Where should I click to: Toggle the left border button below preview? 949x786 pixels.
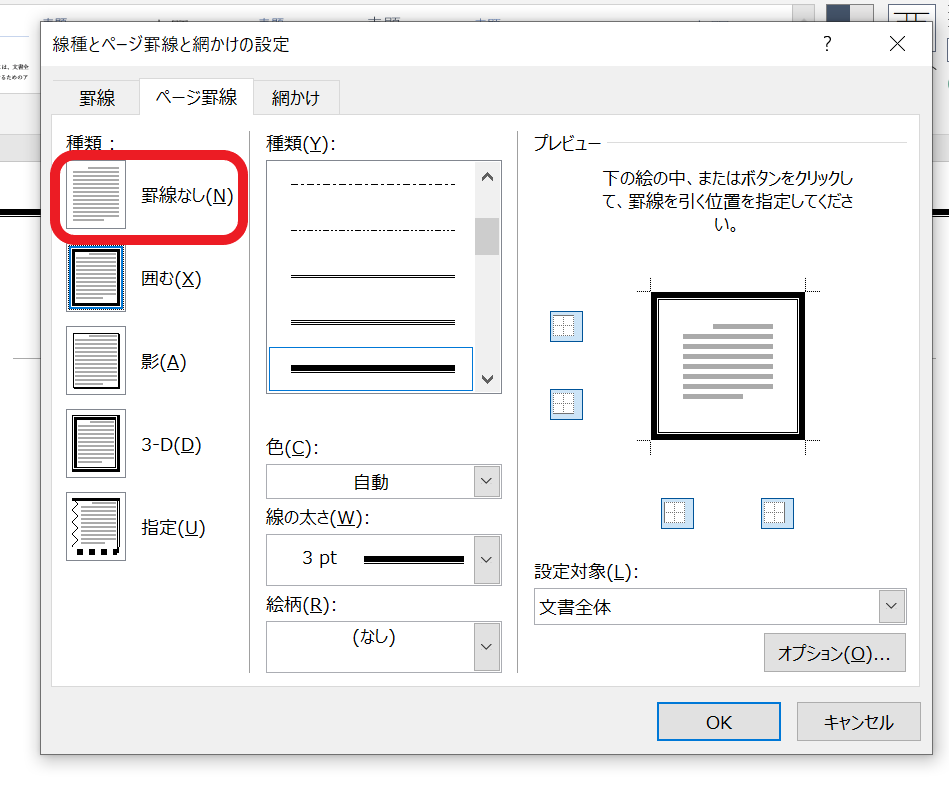[677, 513]
